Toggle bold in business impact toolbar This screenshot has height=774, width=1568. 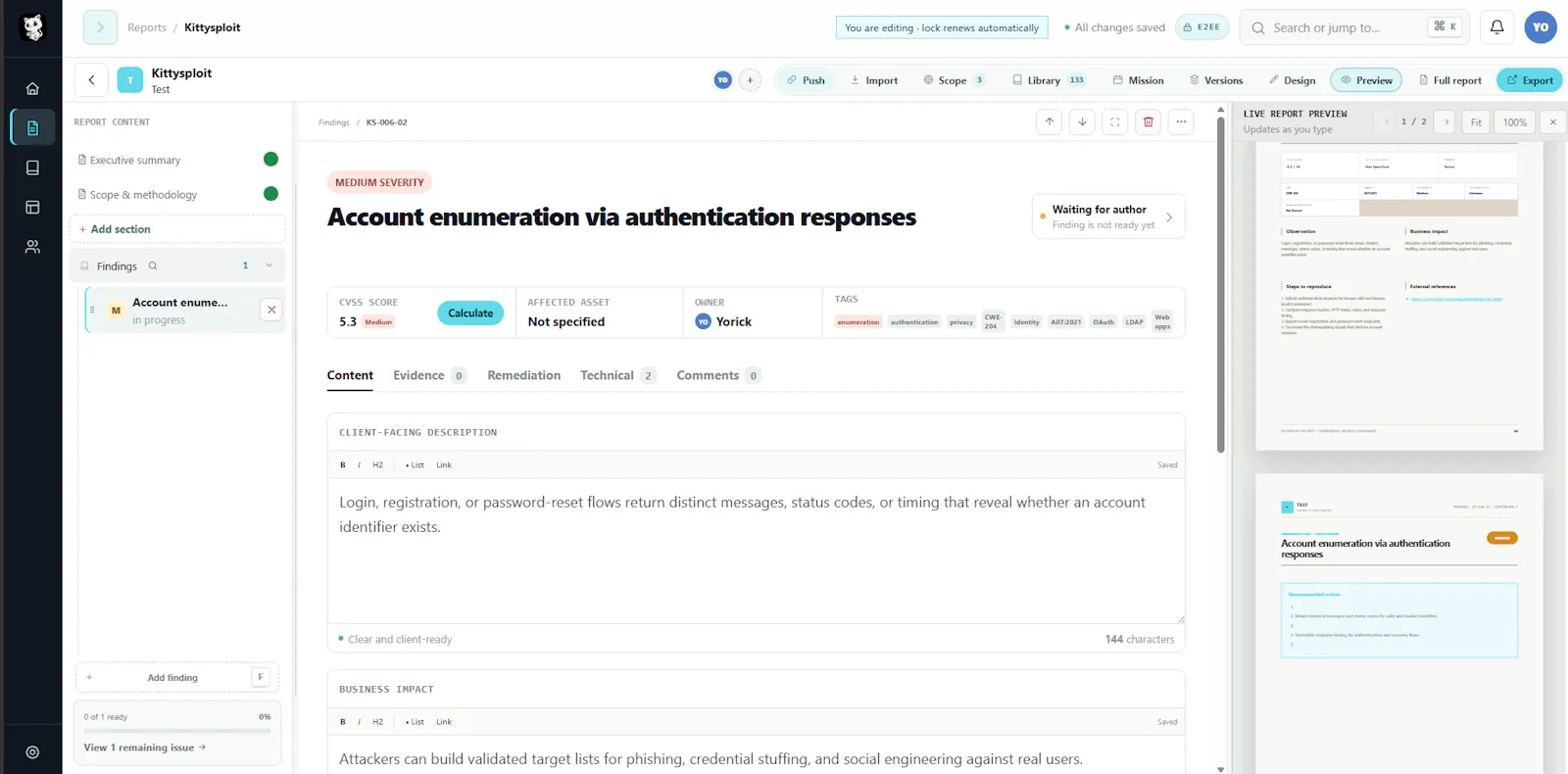(343, 722)
